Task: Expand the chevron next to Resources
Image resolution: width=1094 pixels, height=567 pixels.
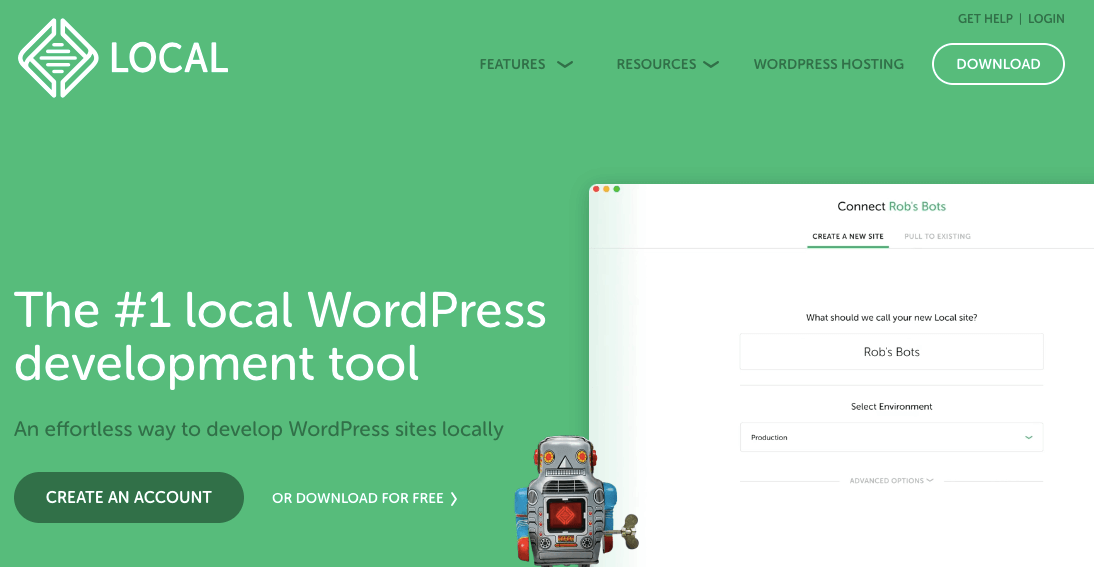Action: coord(711,64)
